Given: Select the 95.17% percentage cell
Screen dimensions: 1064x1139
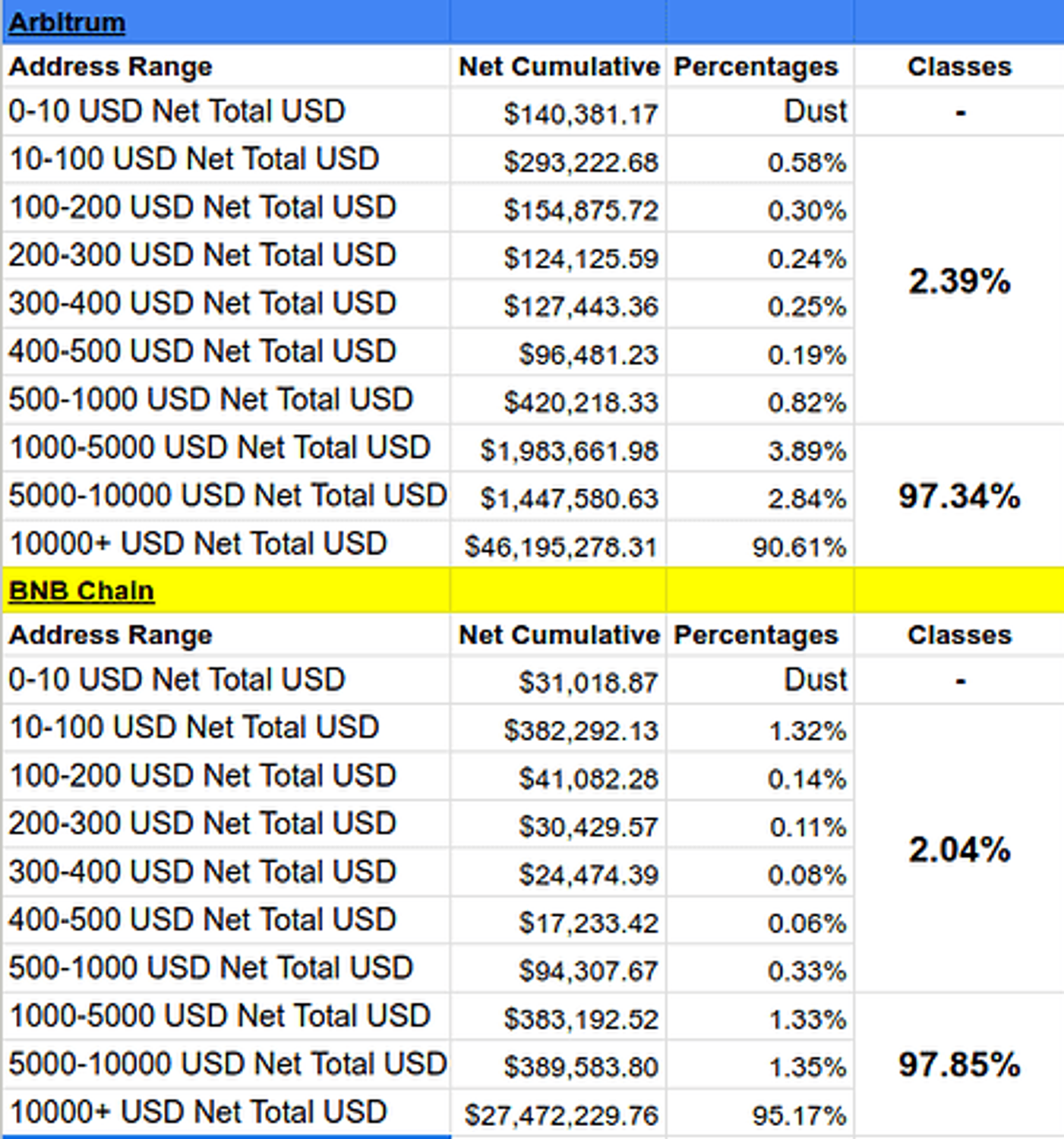Looking at the screenshot, I should pos(799,1115).
